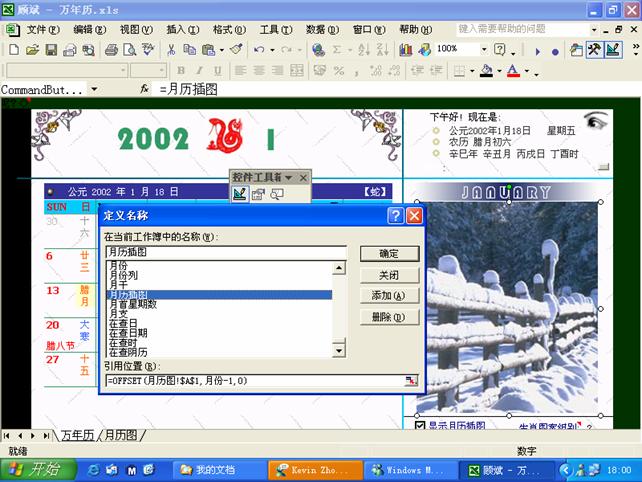Click the collapse dialog range-picker icon
This screenshot has height=482, width=642.
pyautogui.click(x=411, y=381)
